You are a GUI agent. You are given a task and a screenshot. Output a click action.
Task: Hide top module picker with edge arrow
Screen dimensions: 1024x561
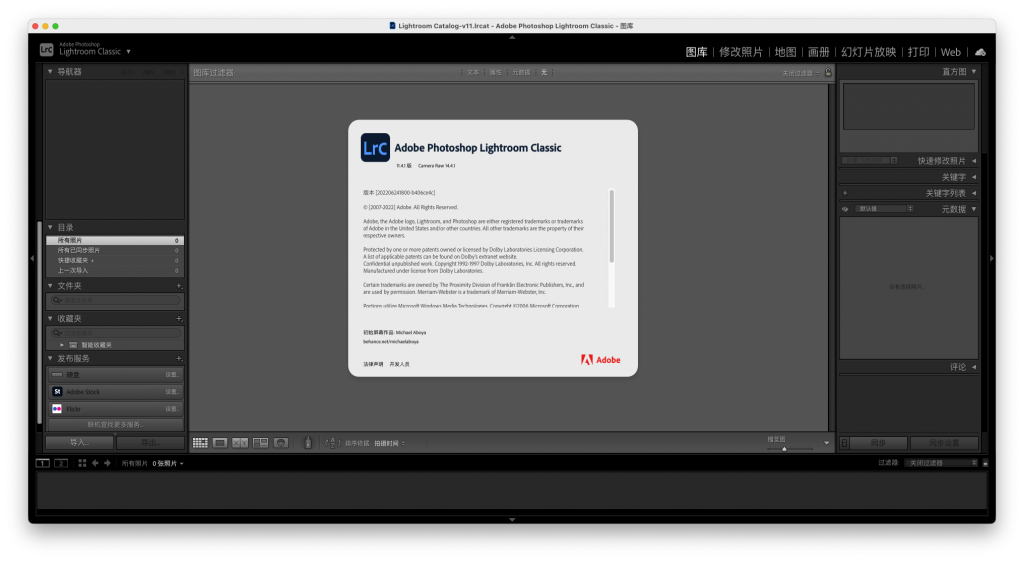pos(512,37)
